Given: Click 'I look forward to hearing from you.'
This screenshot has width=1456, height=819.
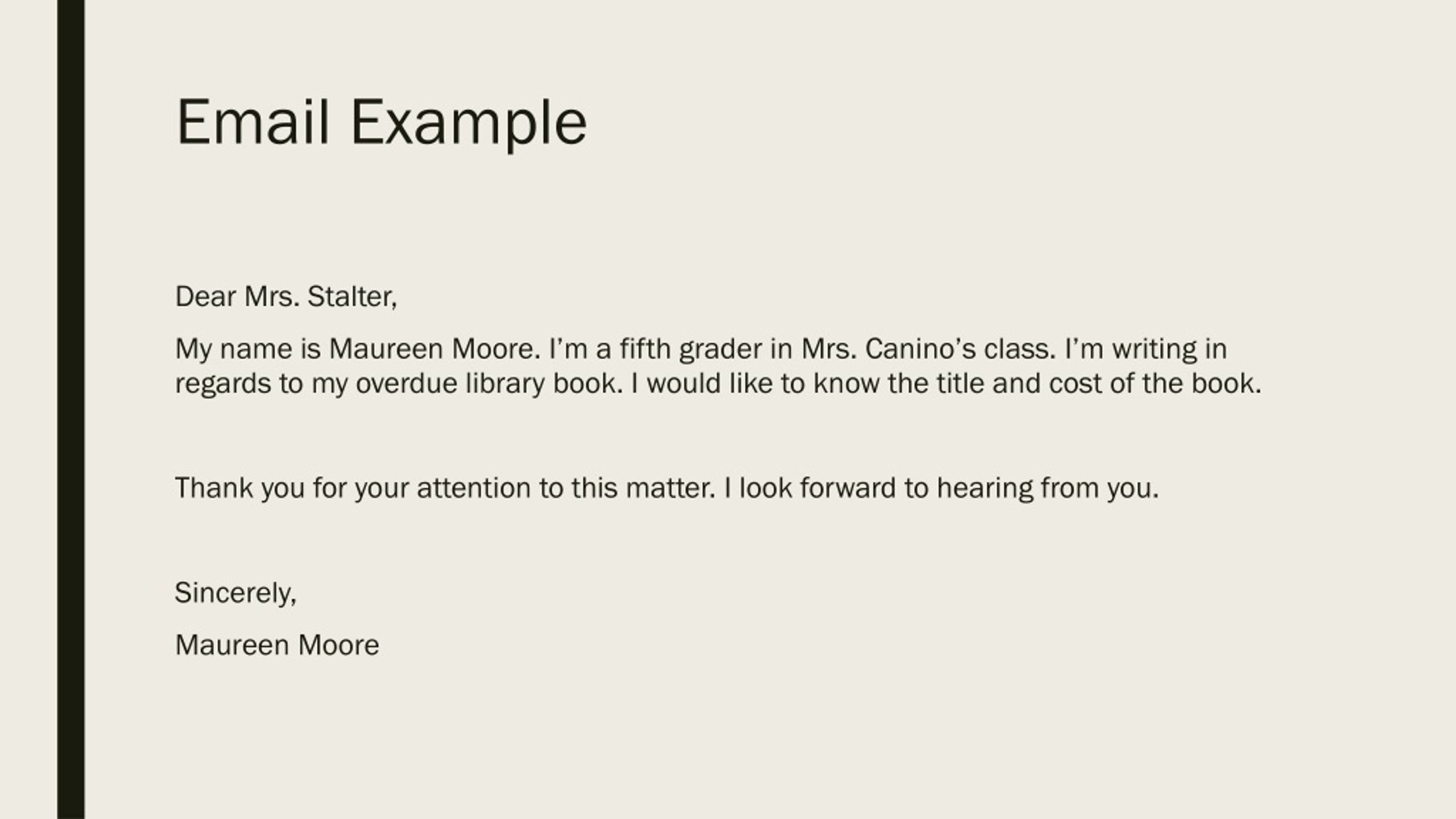Looking at the screenshot, I should click(x=941, y=488).
